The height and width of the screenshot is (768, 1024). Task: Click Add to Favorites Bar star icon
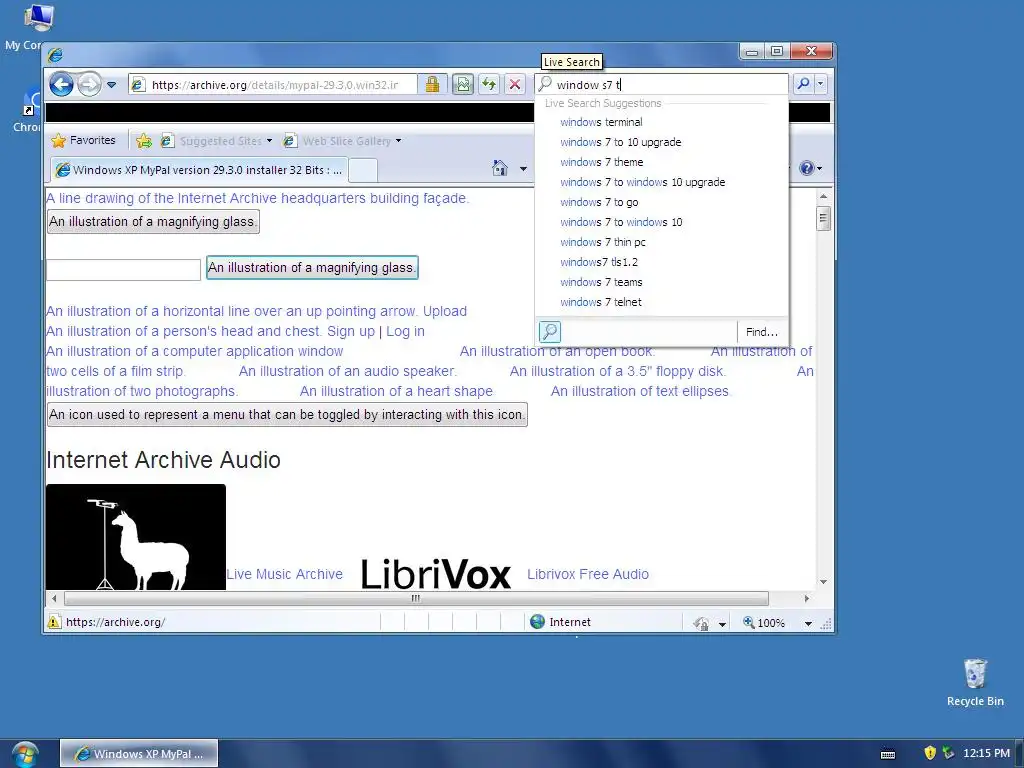(x=144, y=140)
